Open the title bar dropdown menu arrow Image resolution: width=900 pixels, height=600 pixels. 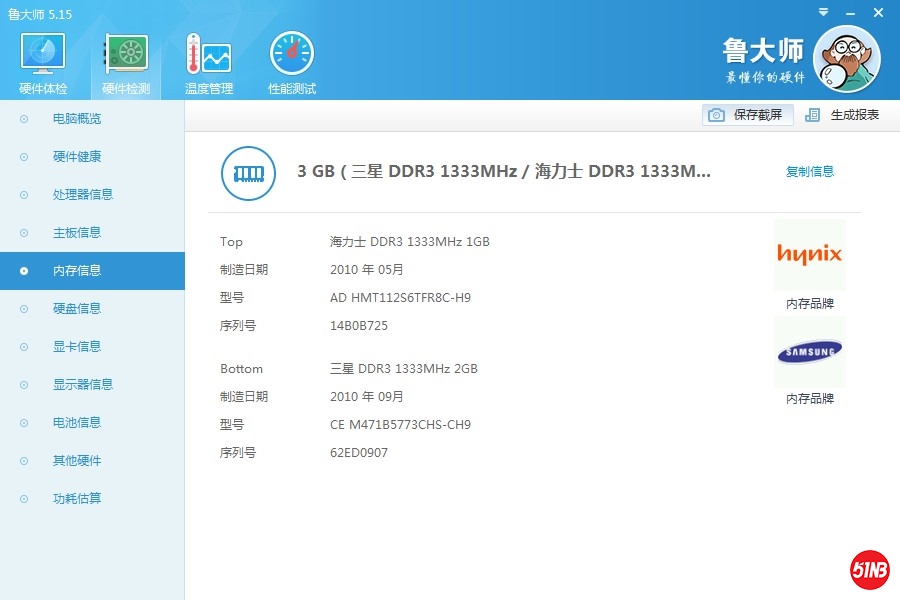pos(823,12)
